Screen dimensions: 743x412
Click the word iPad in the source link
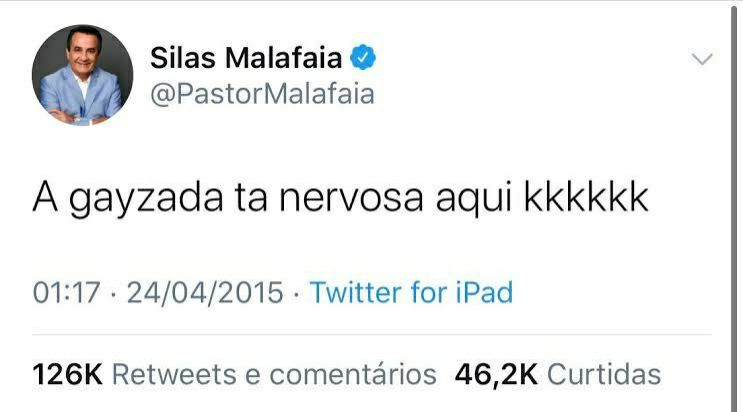tap(484, 292)
